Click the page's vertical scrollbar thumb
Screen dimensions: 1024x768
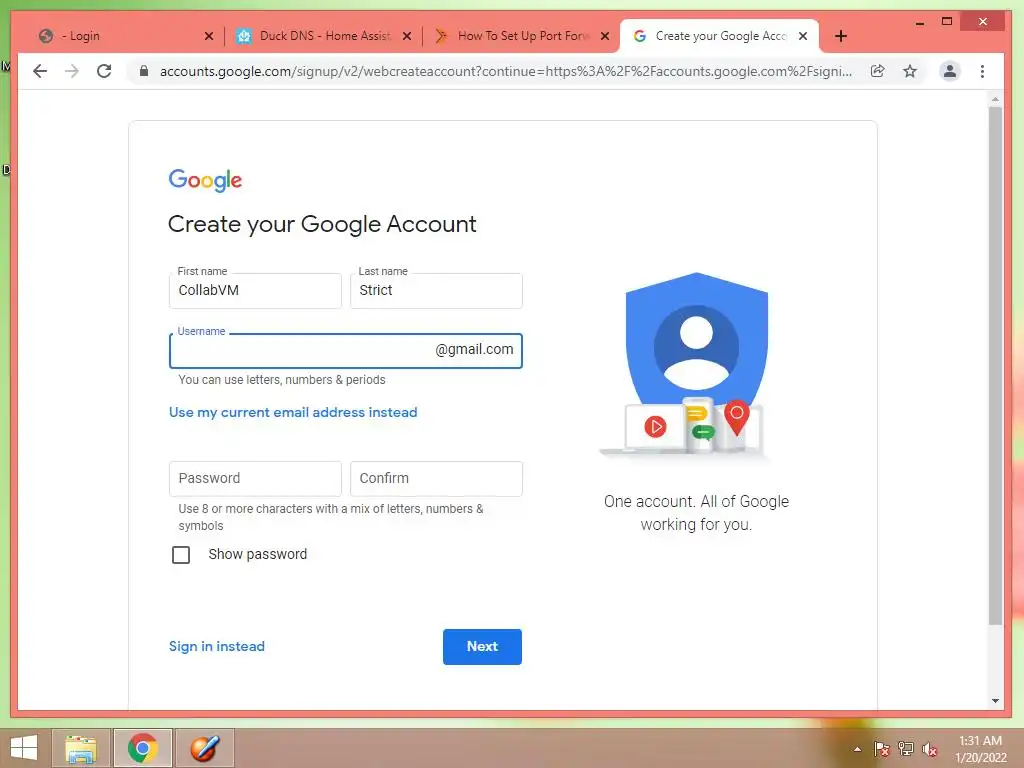point(995,366)
